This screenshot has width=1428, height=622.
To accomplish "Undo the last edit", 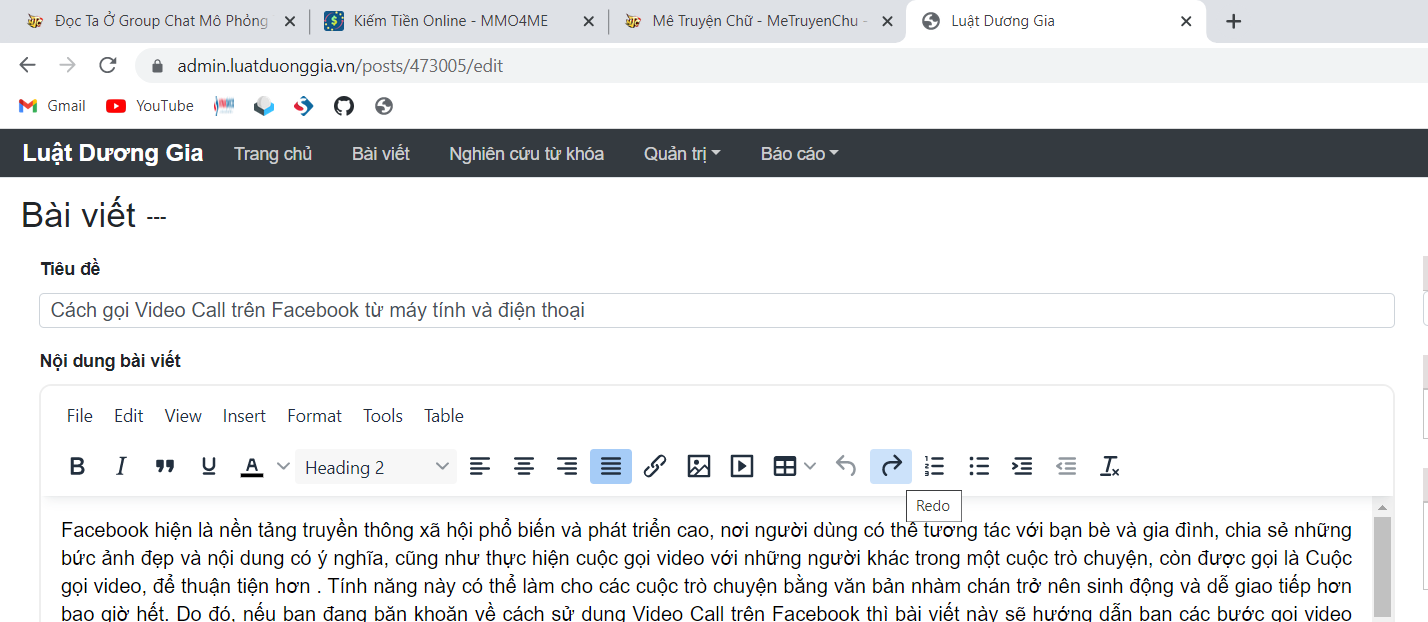I will point(846,466).
